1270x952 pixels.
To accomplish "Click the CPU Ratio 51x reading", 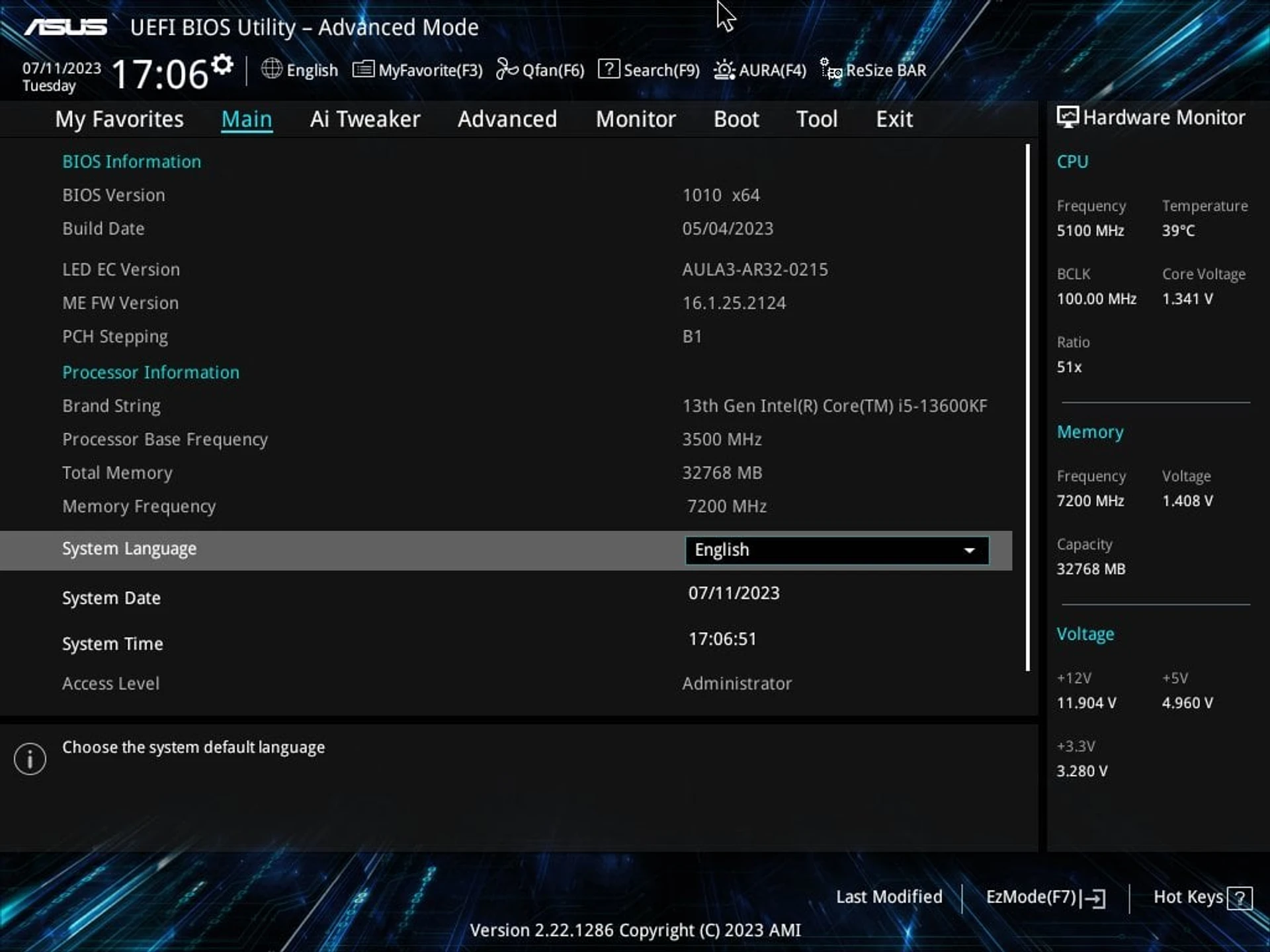I will point(1069,367).
